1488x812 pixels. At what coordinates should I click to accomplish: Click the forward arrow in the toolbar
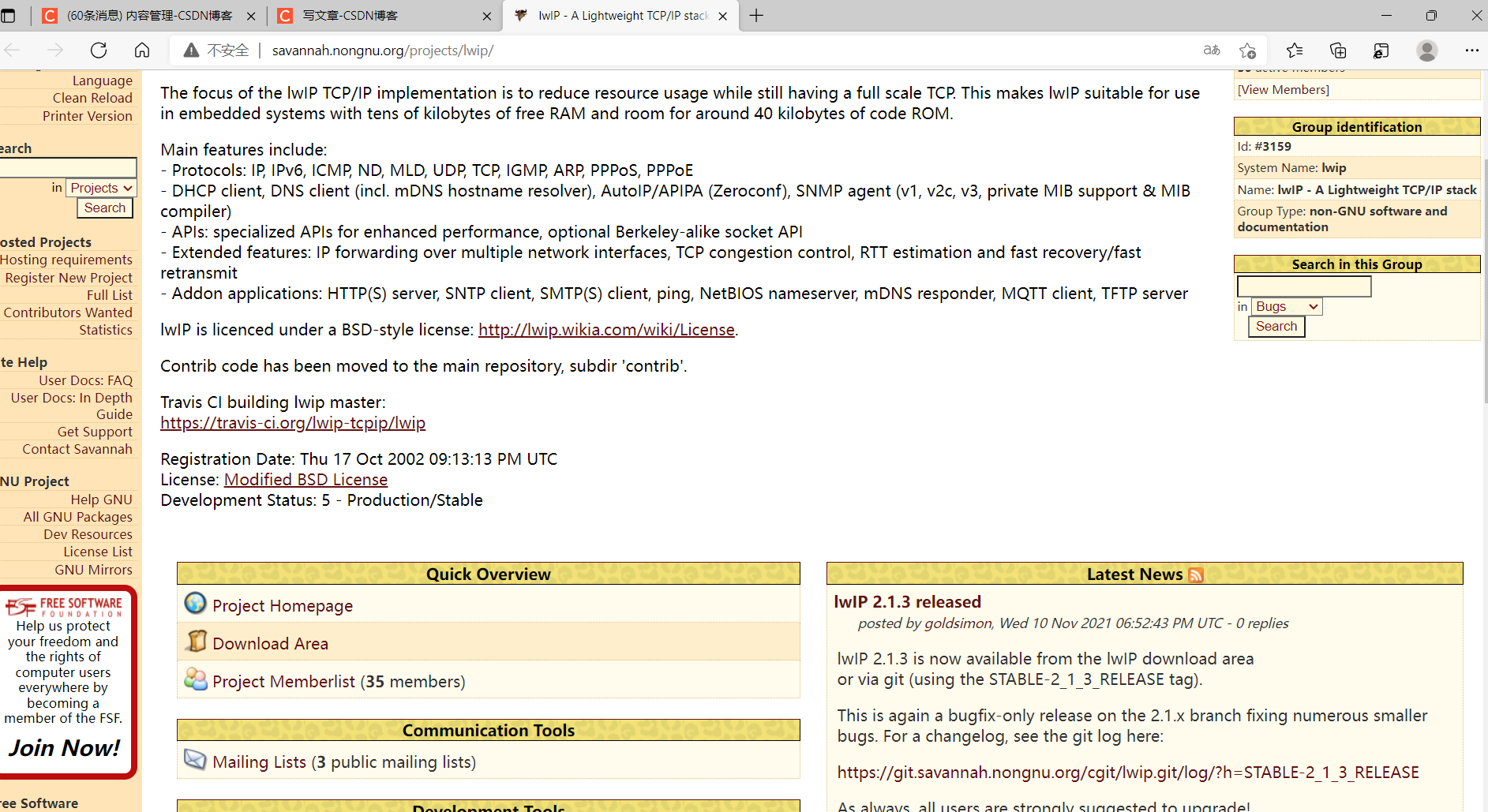tap(55, 51)
